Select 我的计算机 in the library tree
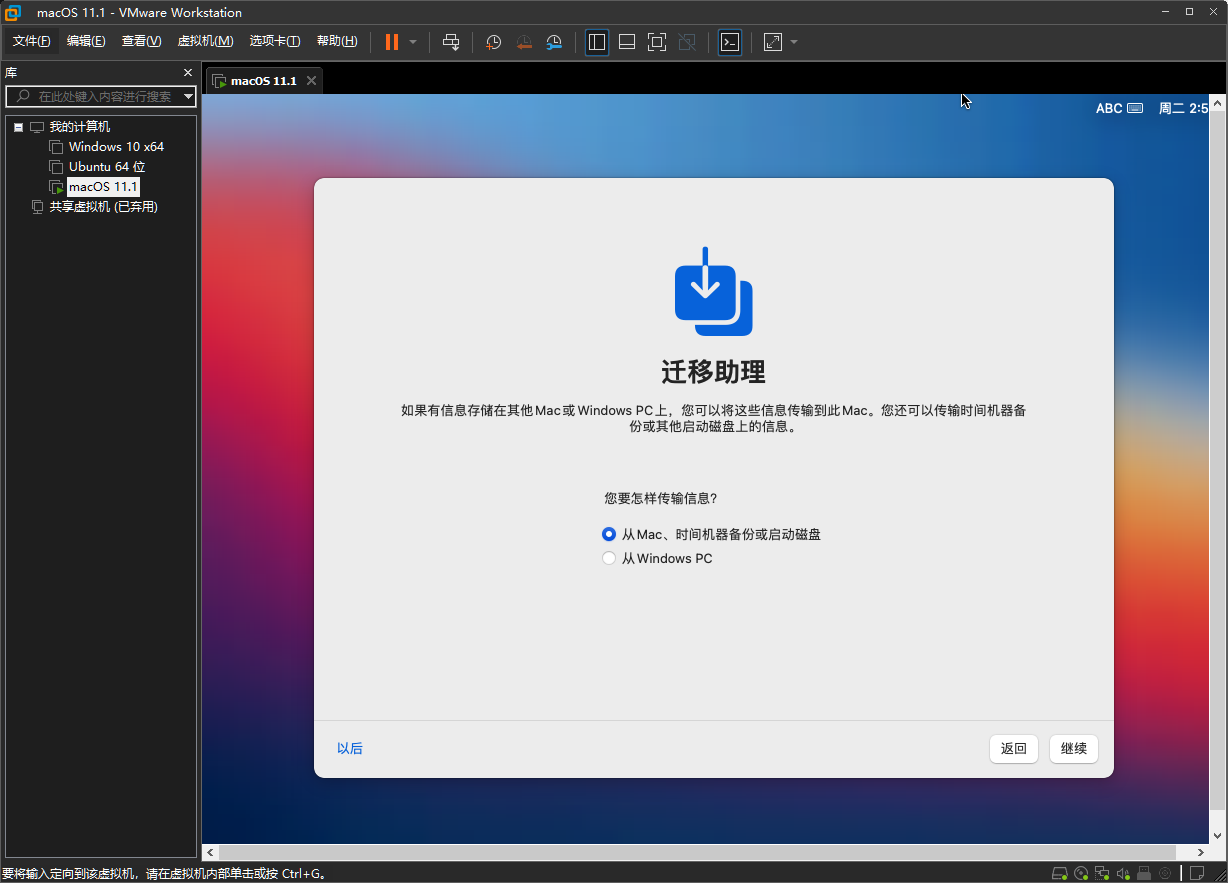 pyautogui.click(x=79, y=127)
